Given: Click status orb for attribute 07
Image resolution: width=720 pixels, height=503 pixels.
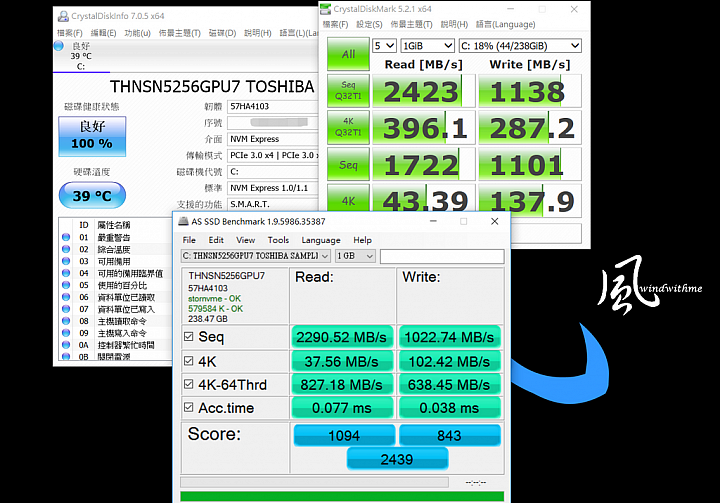Looking at the screenshot, I should click(x=66, y=309).
